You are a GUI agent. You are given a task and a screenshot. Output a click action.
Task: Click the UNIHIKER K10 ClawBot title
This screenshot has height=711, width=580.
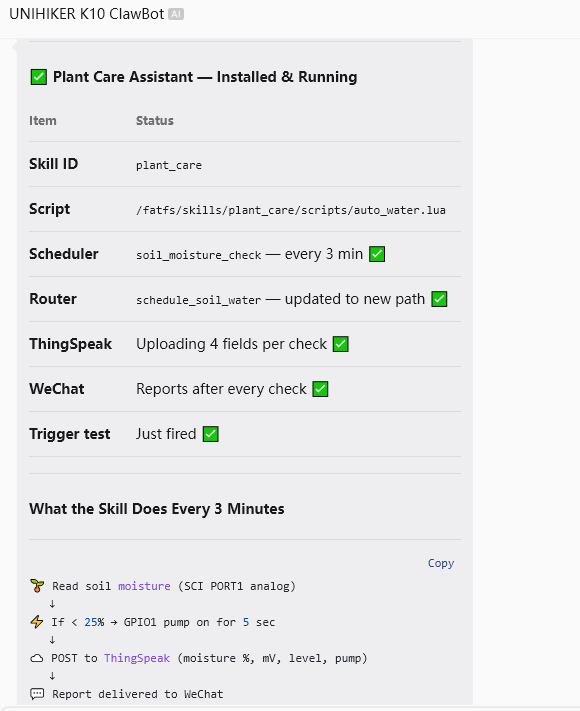(87, 14)
